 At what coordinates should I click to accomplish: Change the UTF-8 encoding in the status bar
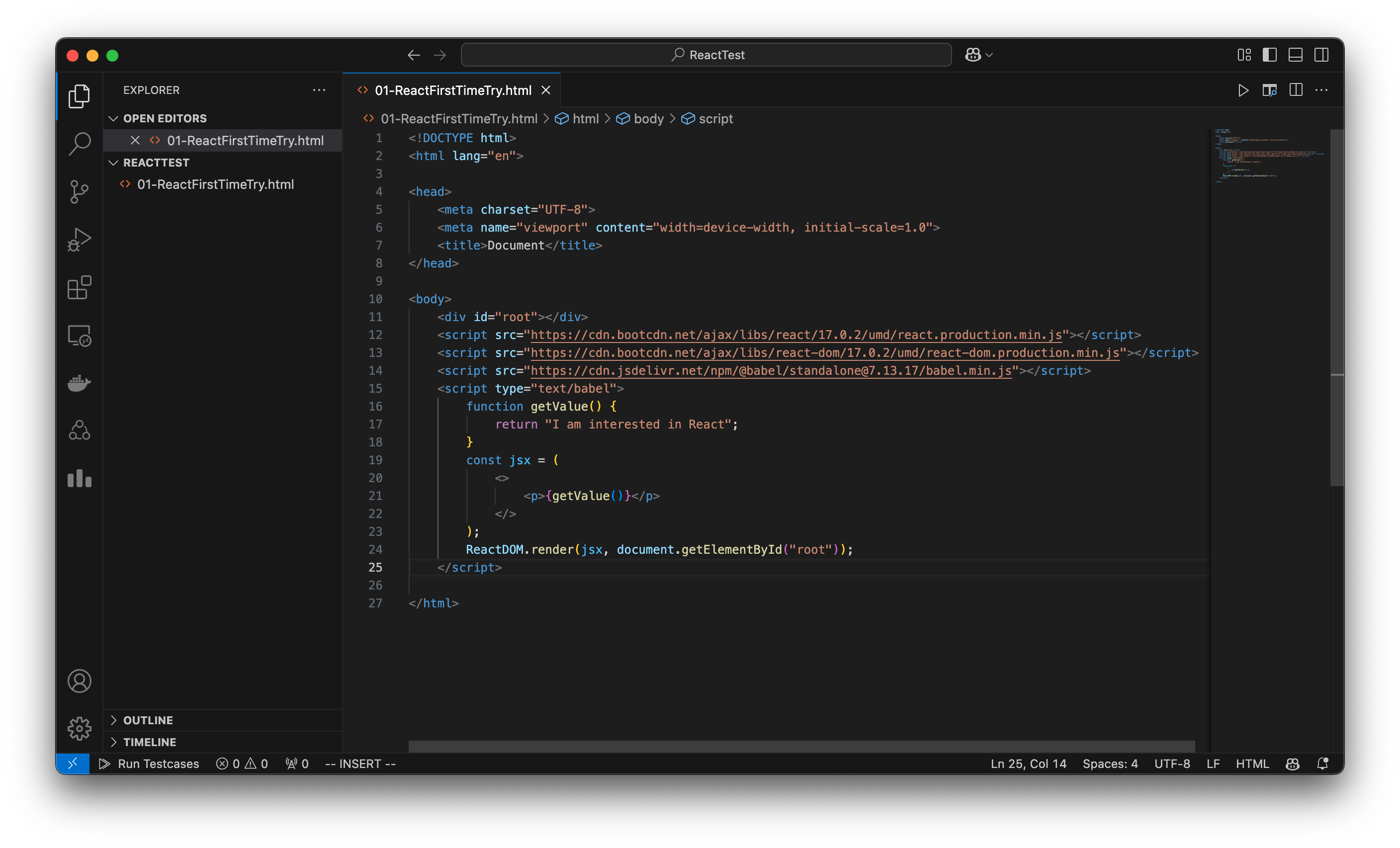tap(1172, 763)
